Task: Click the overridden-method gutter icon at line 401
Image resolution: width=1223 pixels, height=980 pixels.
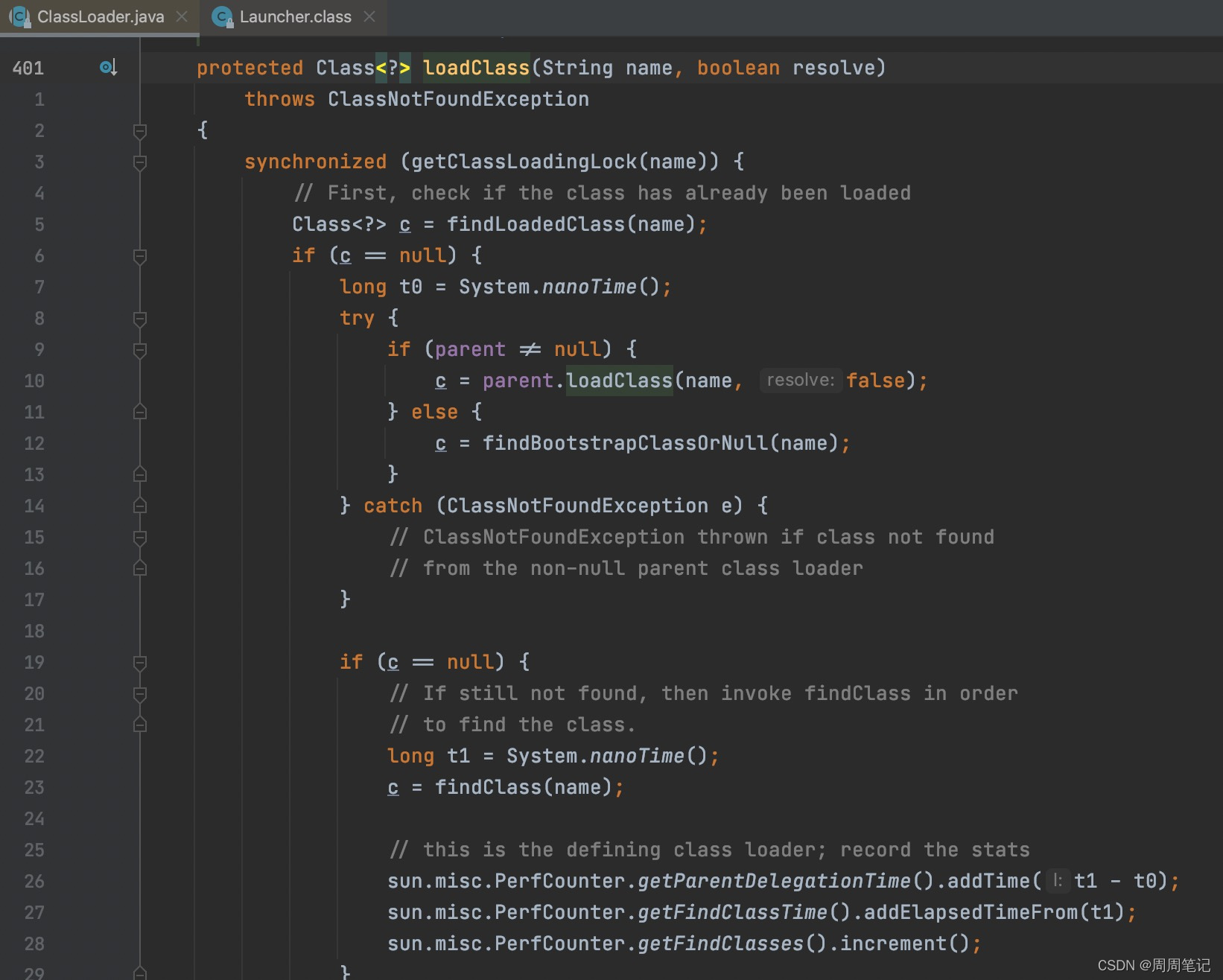Action: point(109,68)
